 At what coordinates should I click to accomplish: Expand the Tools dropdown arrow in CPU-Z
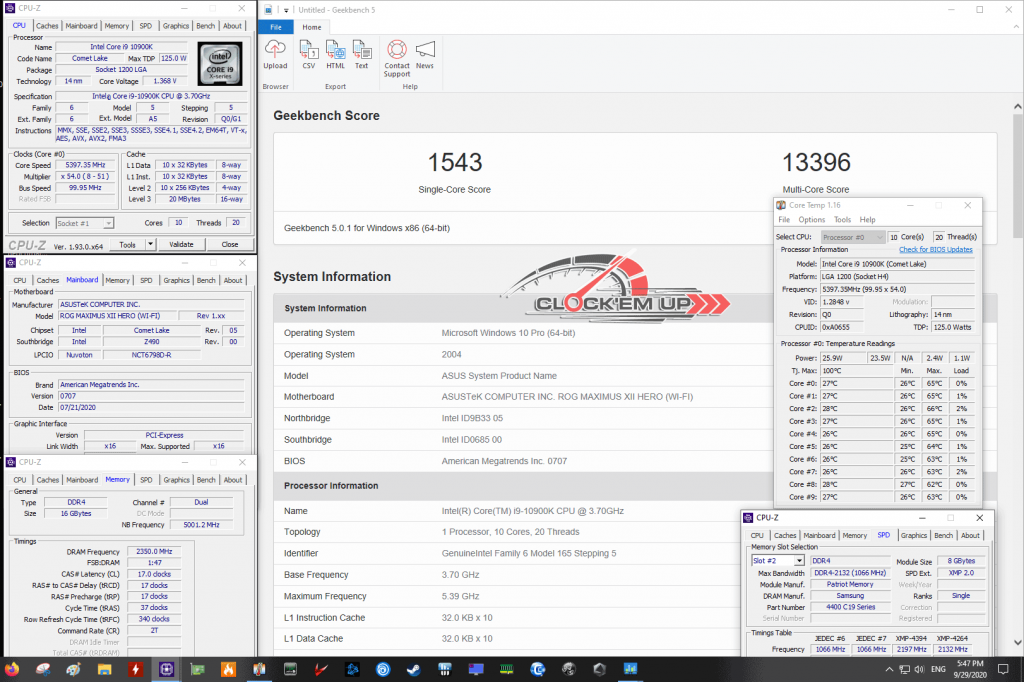tap(150, 244)
